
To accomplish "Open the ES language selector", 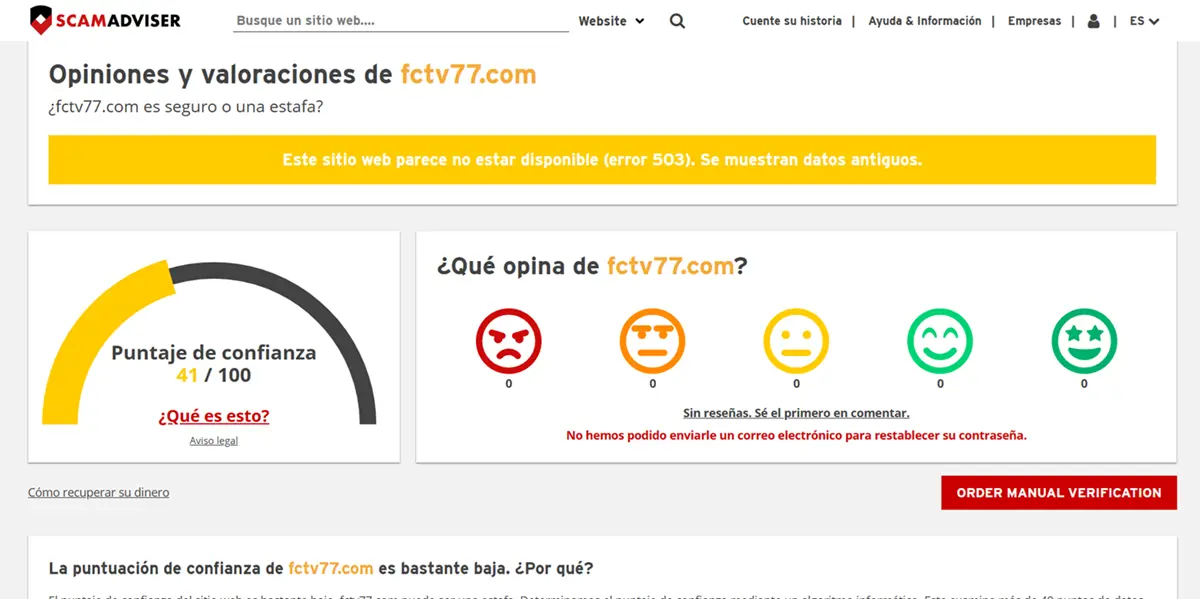I will (x=1143, y=20).
